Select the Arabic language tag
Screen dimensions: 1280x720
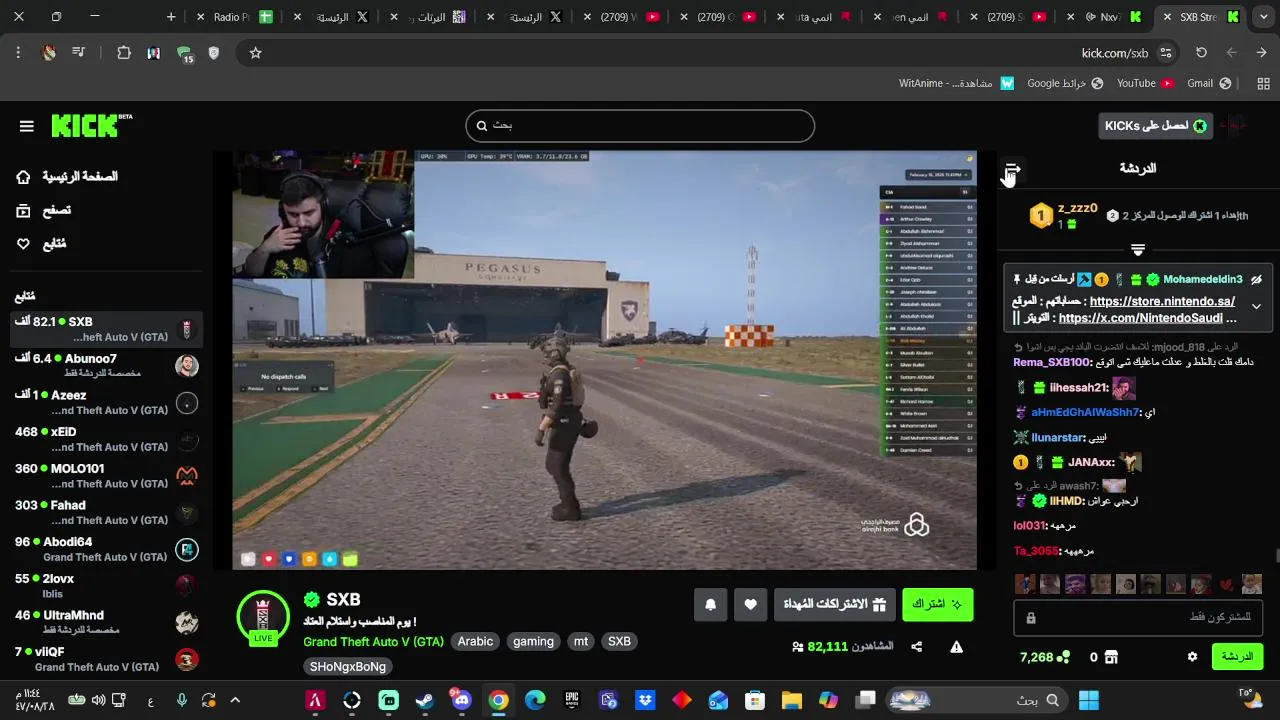pos(475,641)
